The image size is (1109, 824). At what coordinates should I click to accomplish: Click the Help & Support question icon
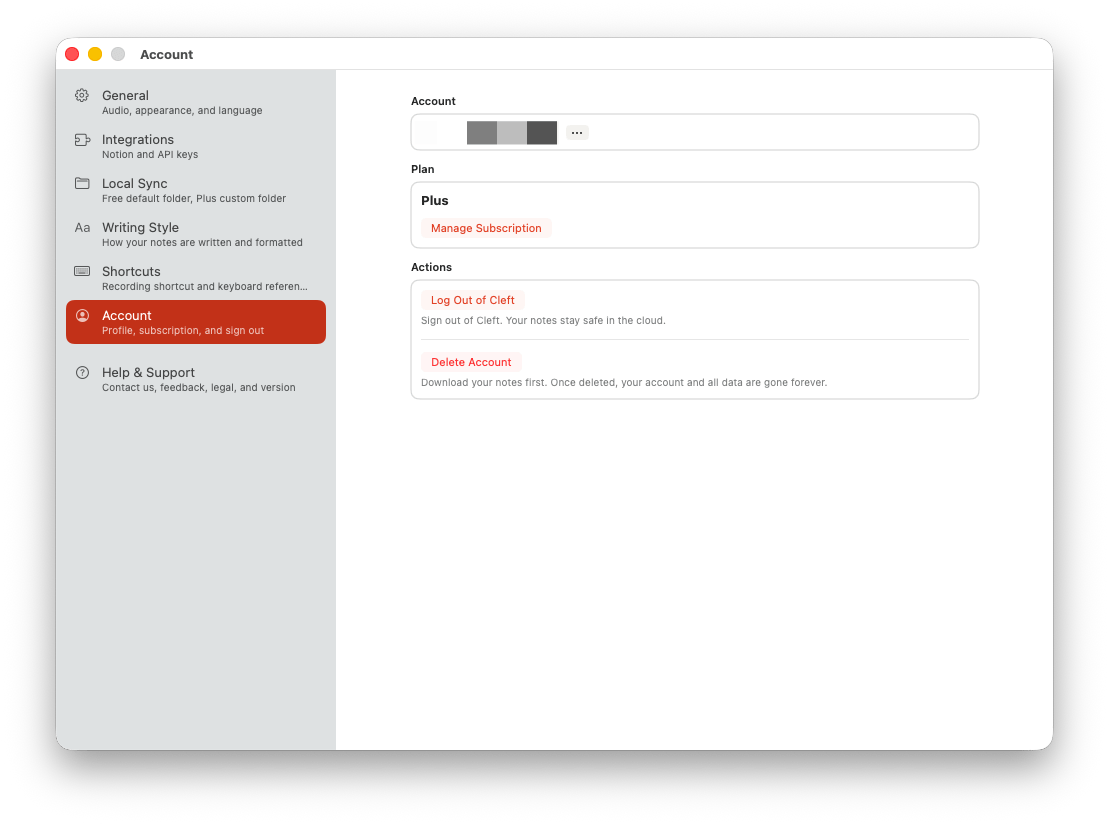click(82, 373)
